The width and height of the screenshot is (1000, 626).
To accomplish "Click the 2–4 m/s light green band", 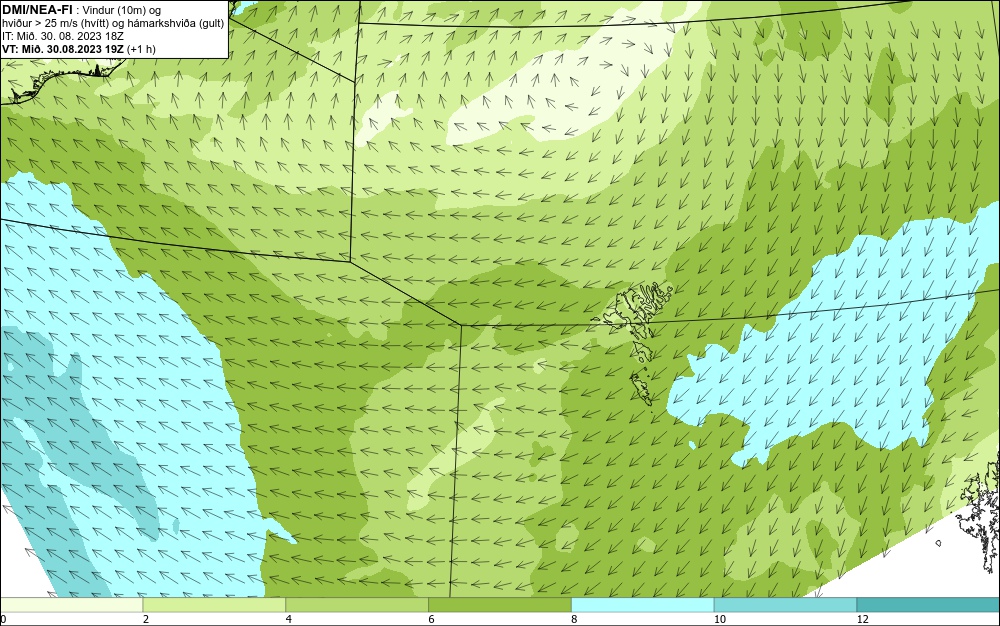I will [214, 605].
